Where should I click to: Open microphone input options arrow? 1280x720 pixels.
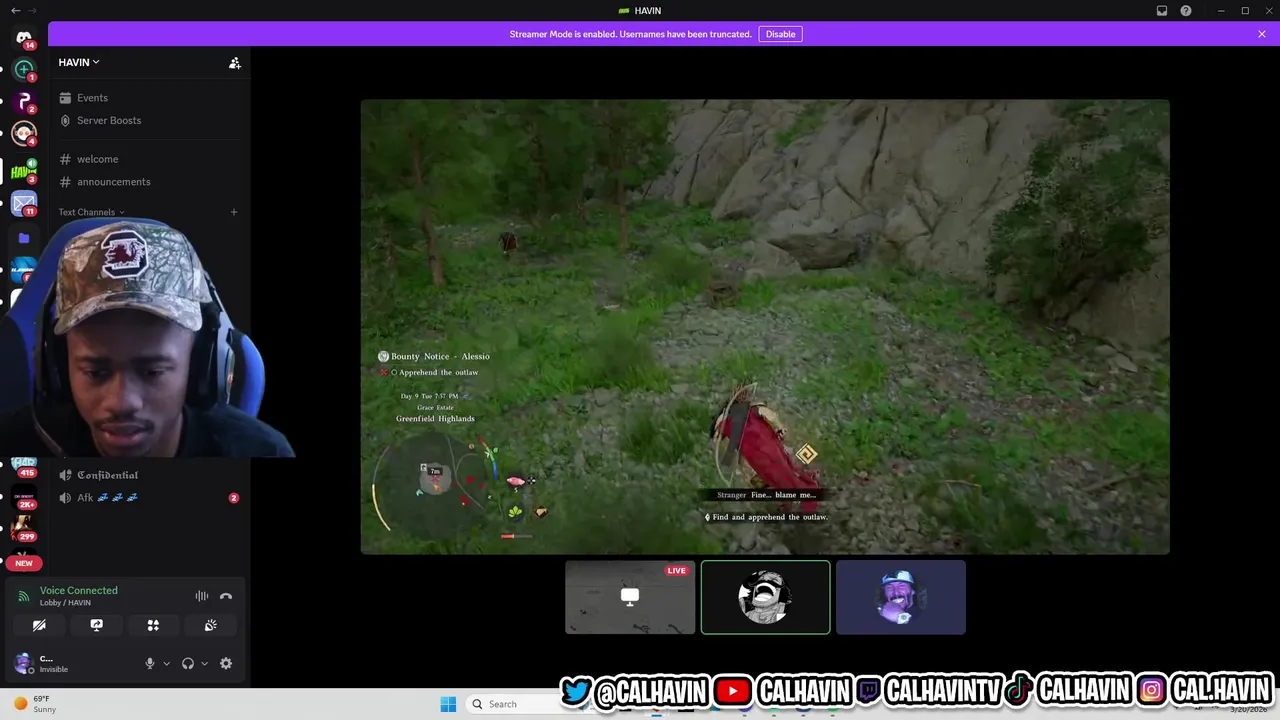(x=166, y=663)
